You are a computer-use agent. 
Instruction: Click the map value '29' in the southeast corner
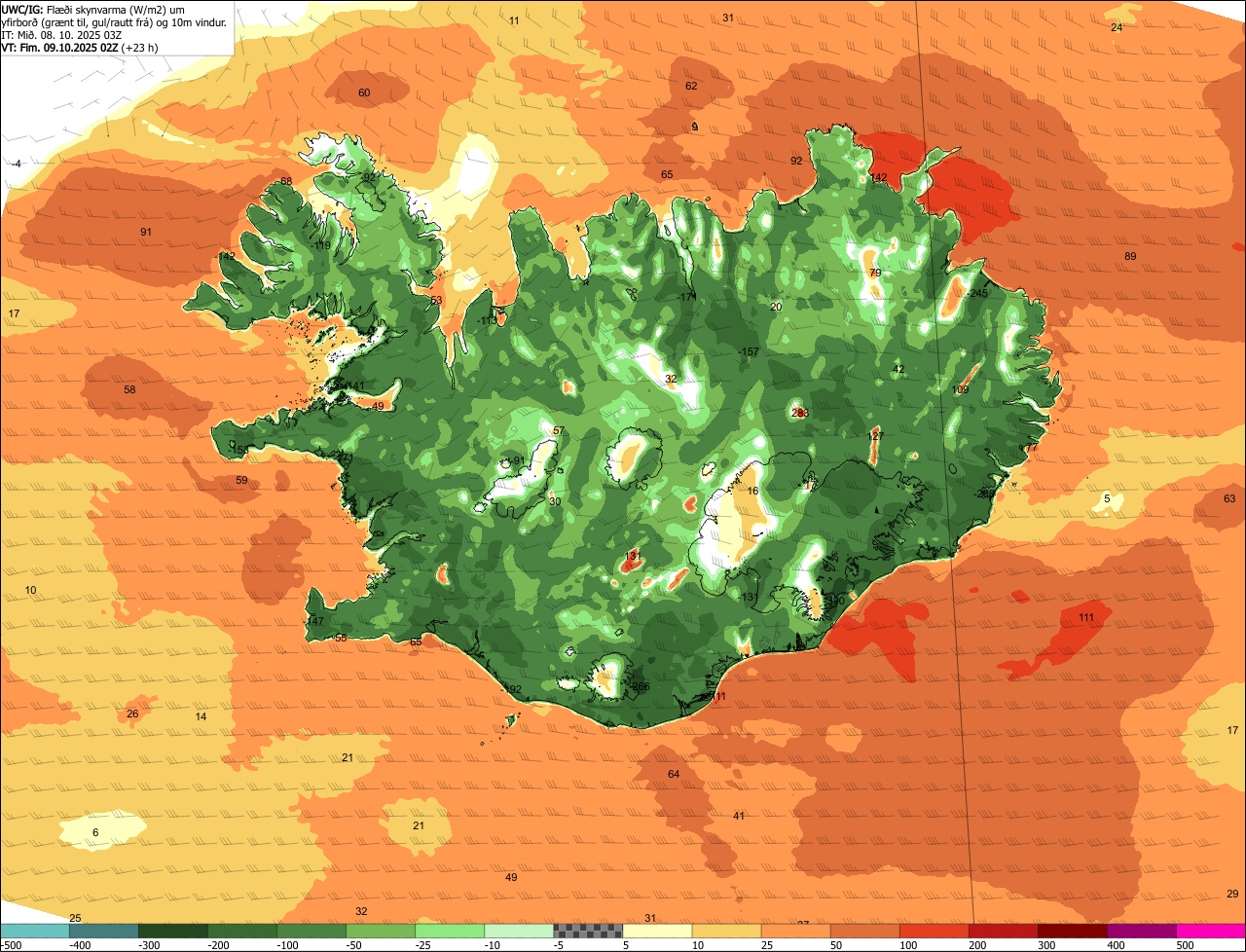tap(1232, 894)
